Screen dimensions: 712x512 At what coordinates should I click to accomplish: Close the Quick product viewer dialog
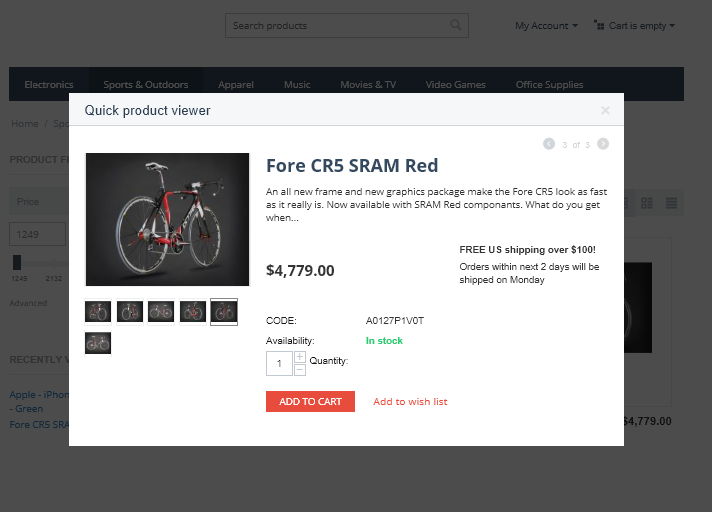pyautogui.click(x=605, y=110)
